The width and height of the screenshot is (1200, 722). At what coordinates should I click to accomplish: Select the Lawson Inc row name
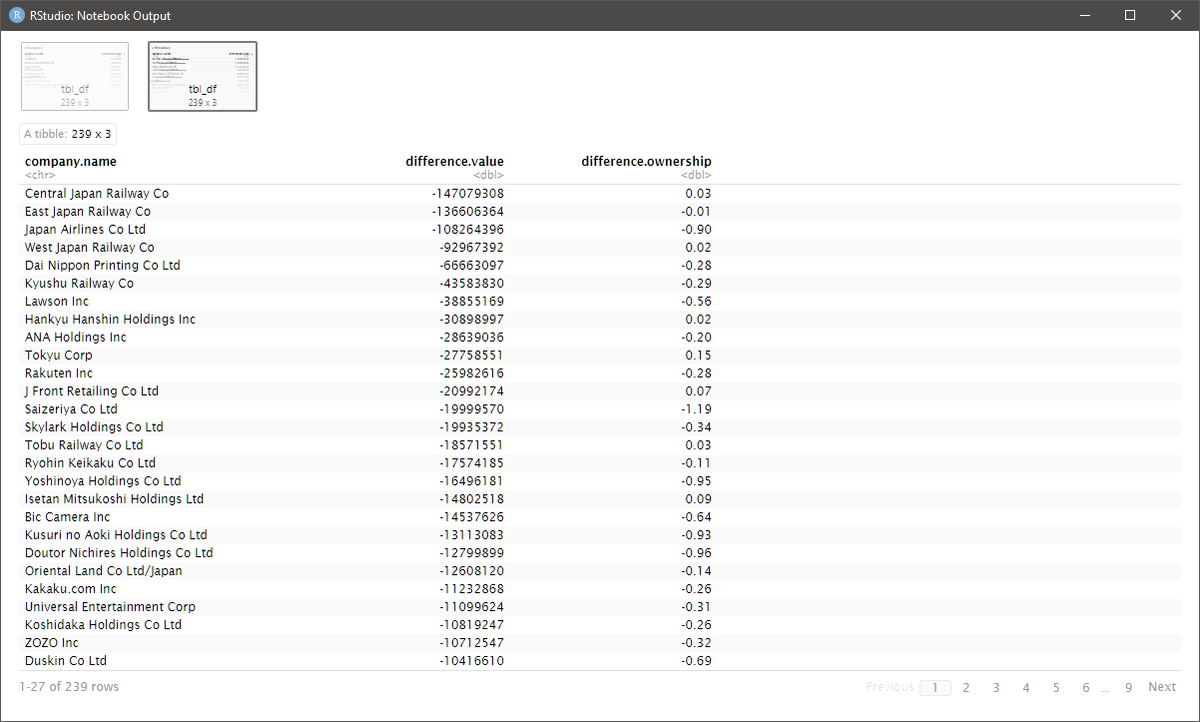pyautogui.click(x=57, y=301)
